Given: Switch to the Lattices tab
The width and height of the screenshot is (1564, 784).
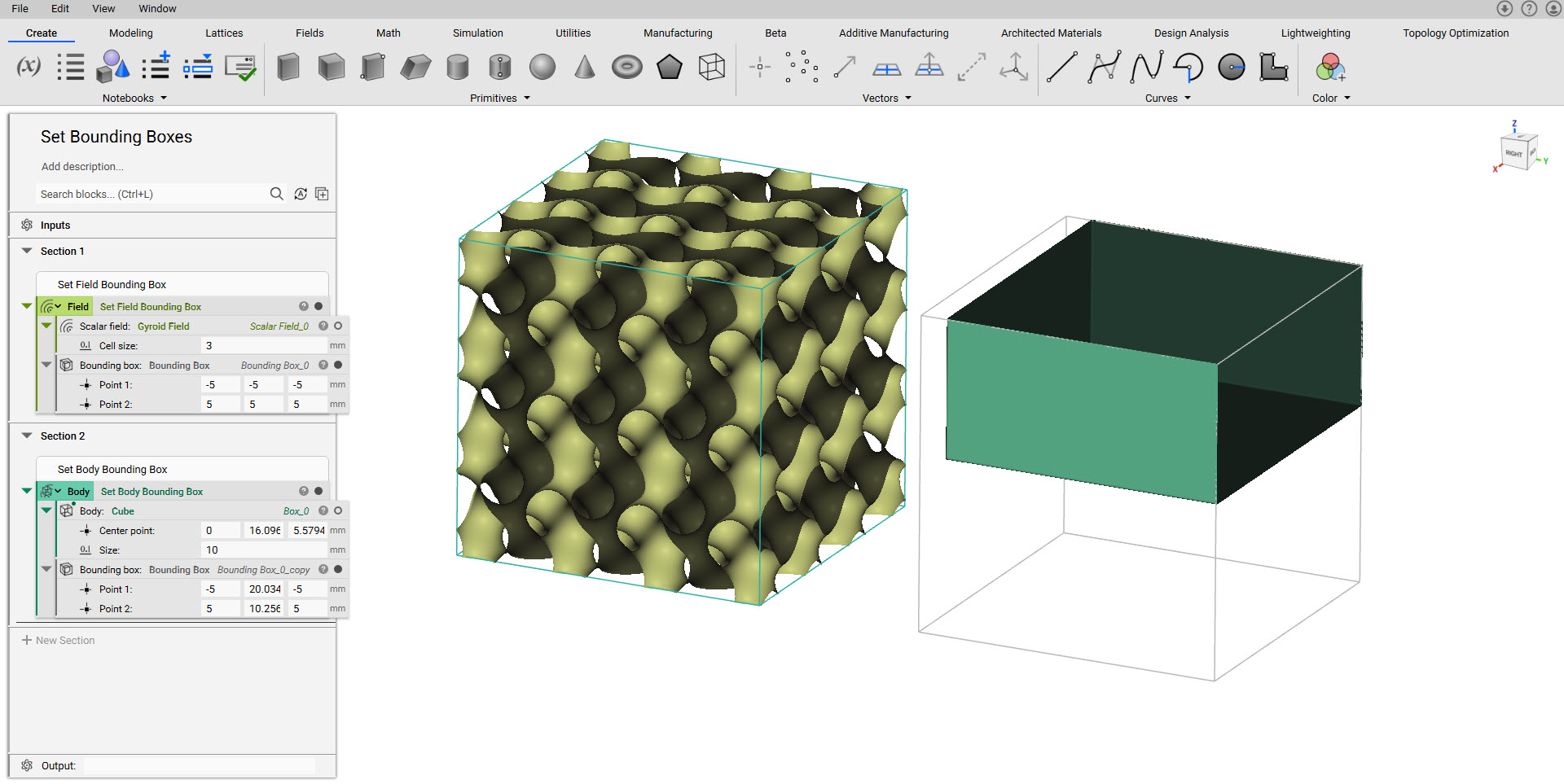Looking at the screenshot, I should pos(224,33).
